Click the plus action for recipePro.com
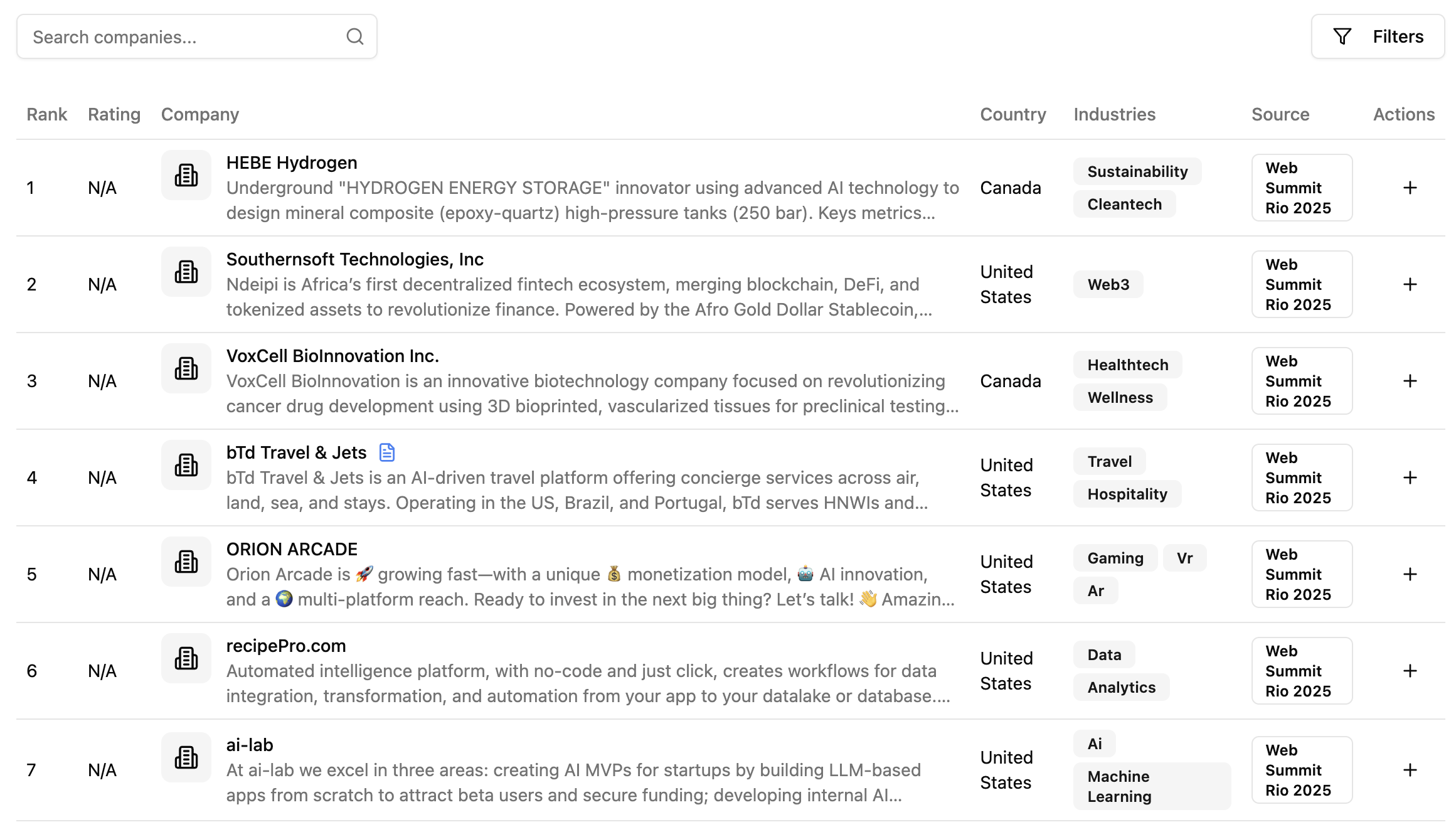1456x827 pixels. [x=1410, y=670]
